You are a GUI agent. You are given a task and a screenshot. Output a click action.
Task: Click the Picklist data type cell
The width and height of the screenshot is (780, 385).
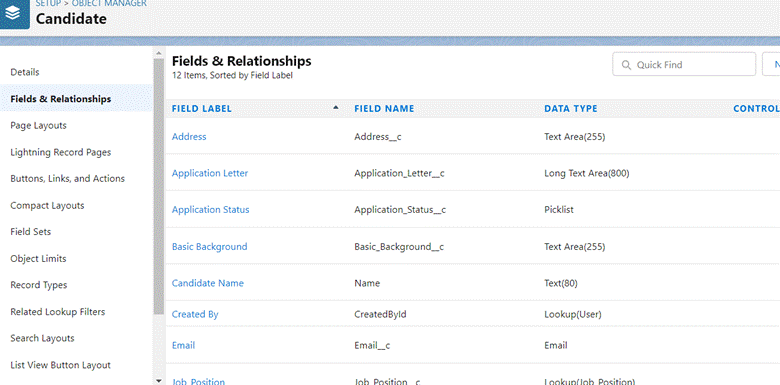(559, 210)
